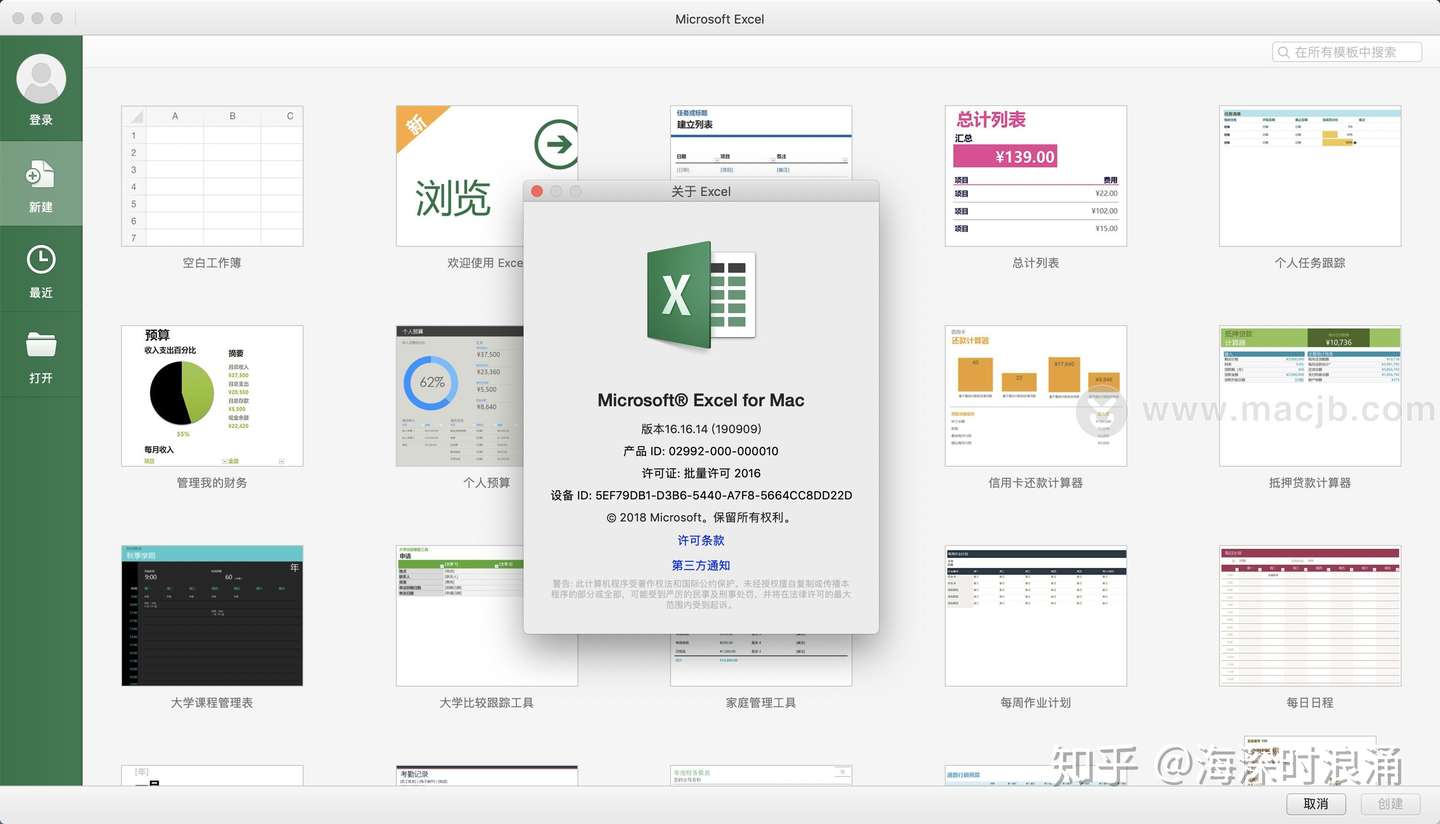Close the About Excel dialog
The width and height of the screenshot is (1440, 824).
[x=537, y=191]
